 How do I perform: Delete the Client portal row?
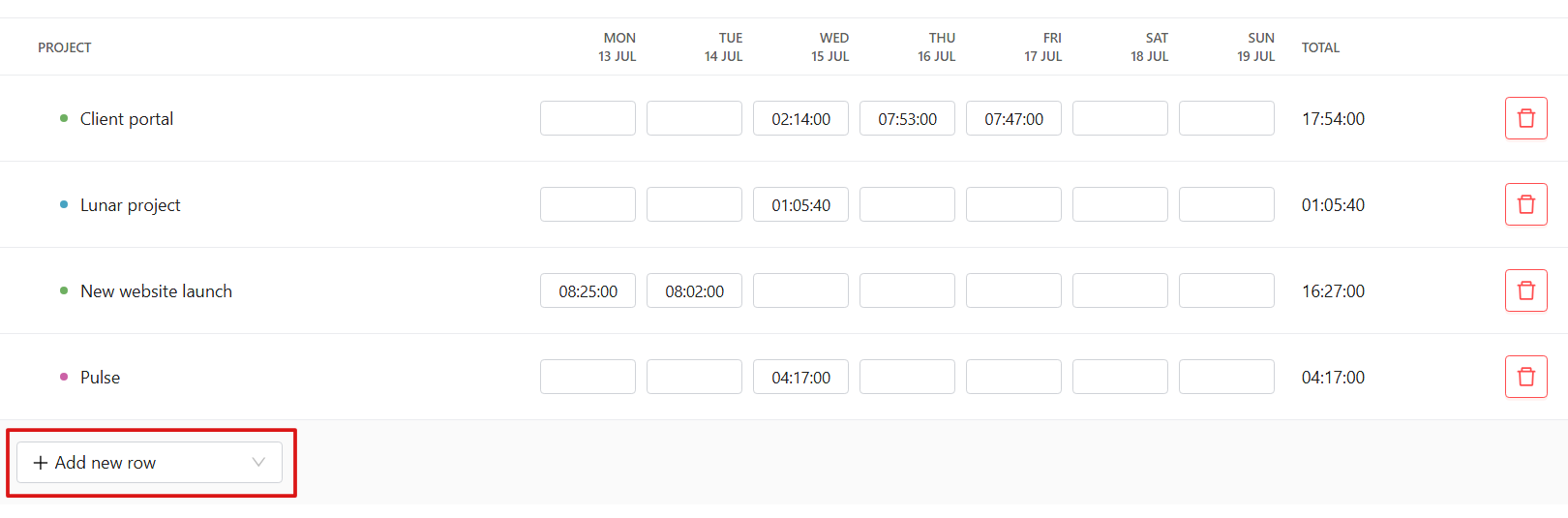(x=1525, y=118)
